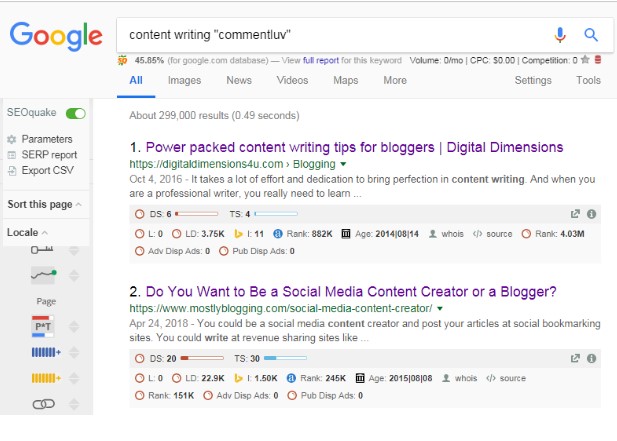Click the Alexa icon beside Rank: 245K

[x=291, y=378]
